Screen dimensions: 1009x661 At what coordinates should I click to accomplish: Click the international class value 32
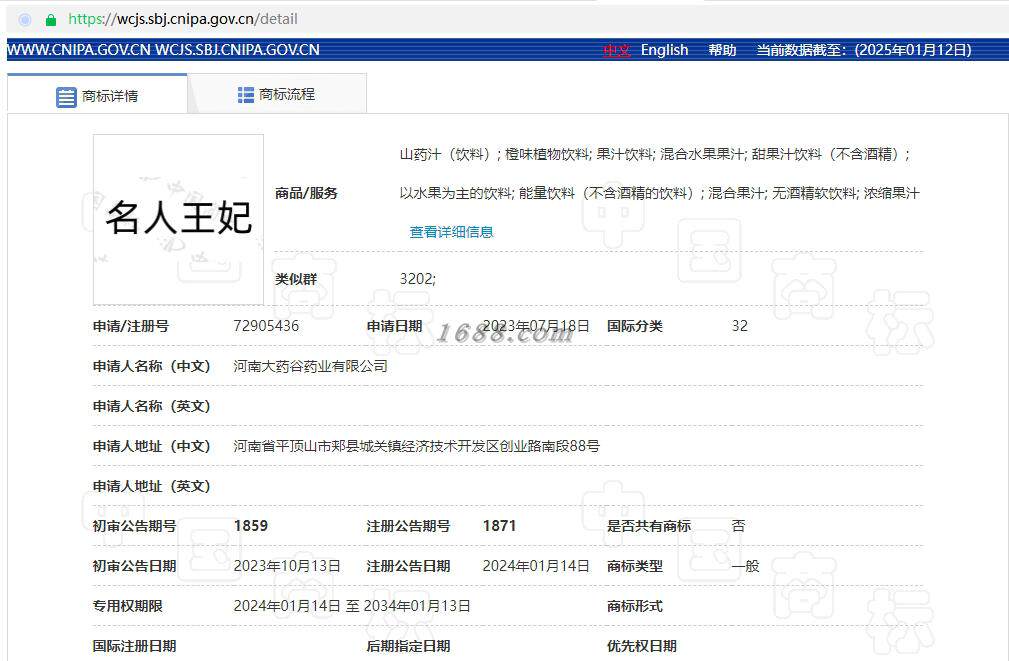[x=739, y=326]
